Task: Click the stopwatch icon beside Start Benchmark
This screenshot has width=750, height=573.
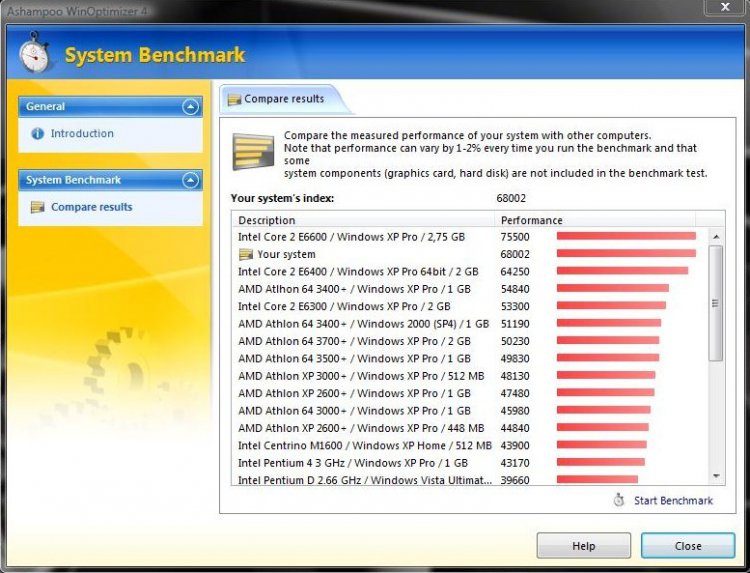Action: click(619, 500)
